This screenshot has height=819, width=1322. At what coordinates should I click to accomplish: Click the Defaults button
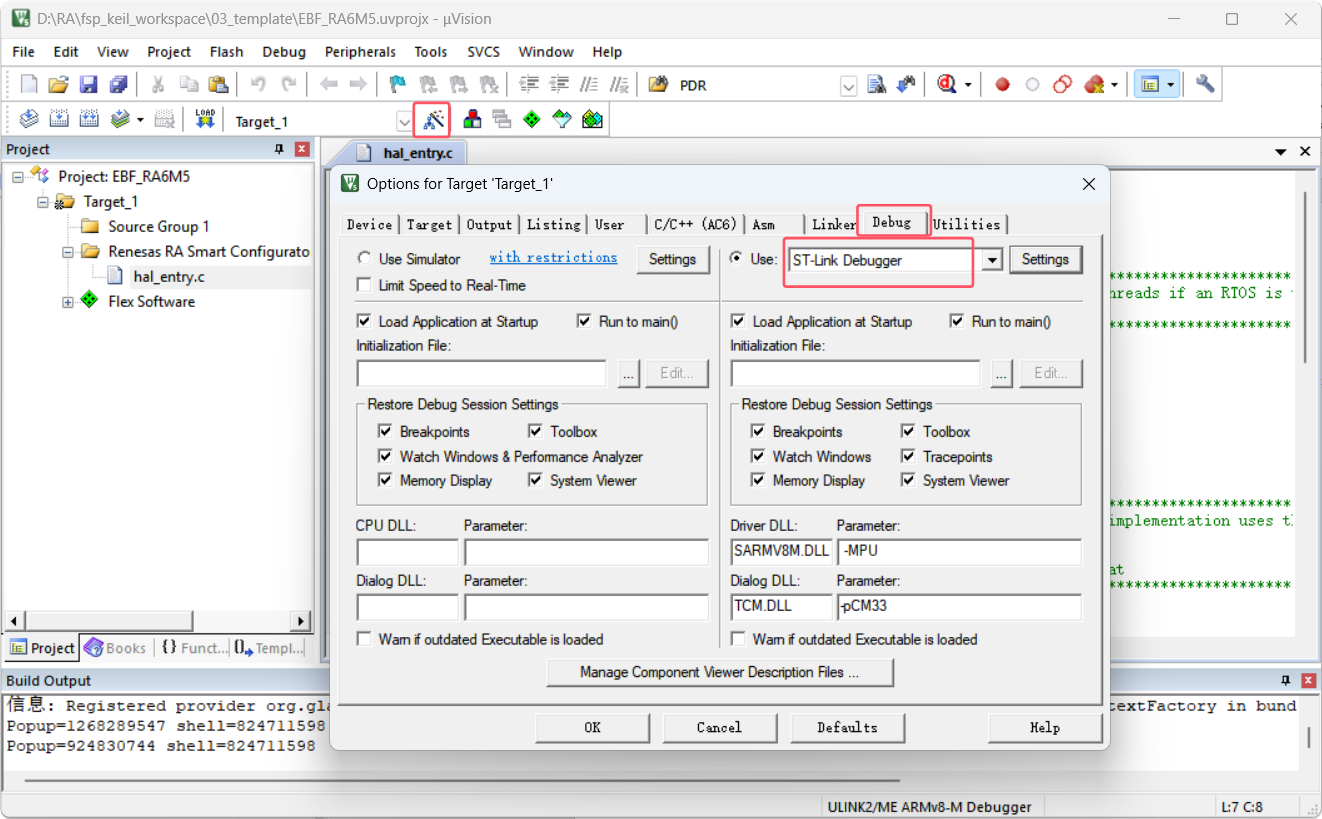(847, 728)
